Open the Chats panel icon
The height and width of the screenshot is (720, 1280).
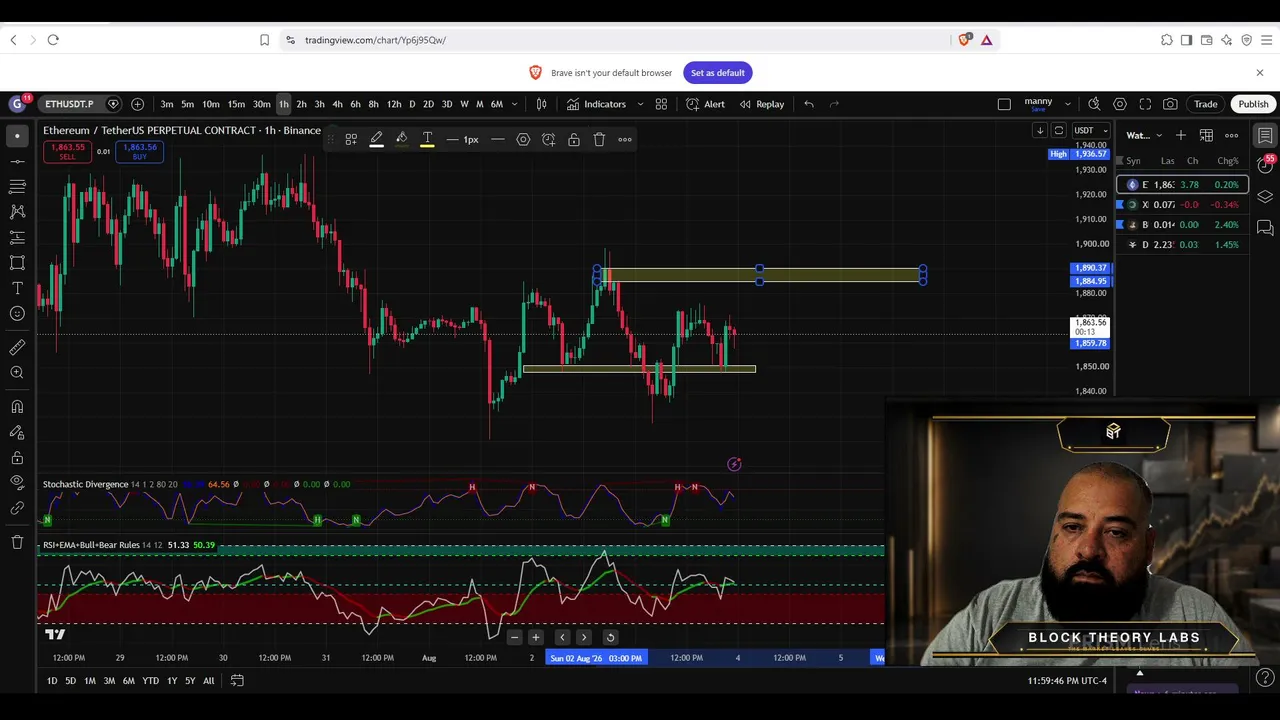(1265, 228)
